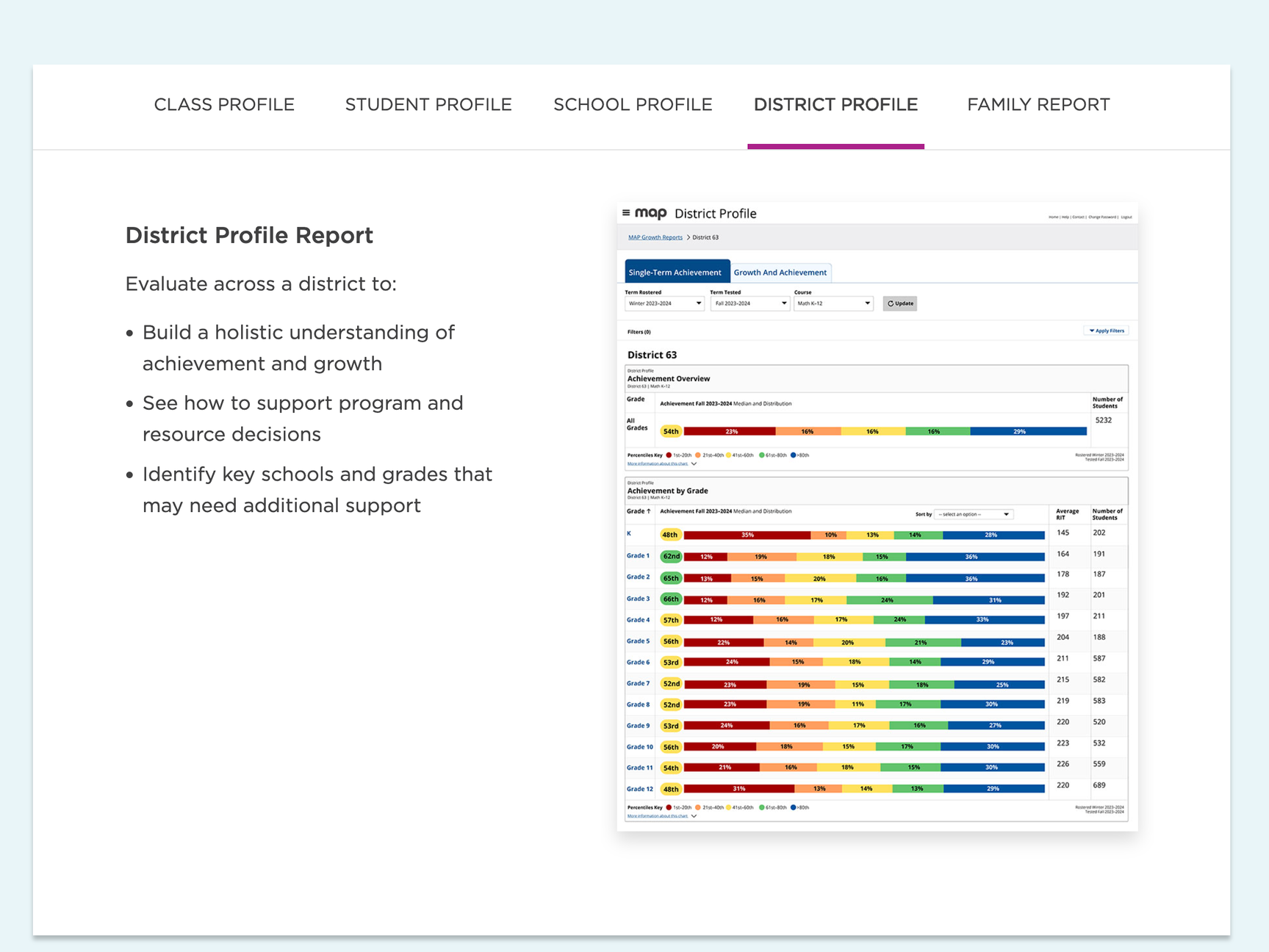Open the Term Rostered dropdown

664,303
